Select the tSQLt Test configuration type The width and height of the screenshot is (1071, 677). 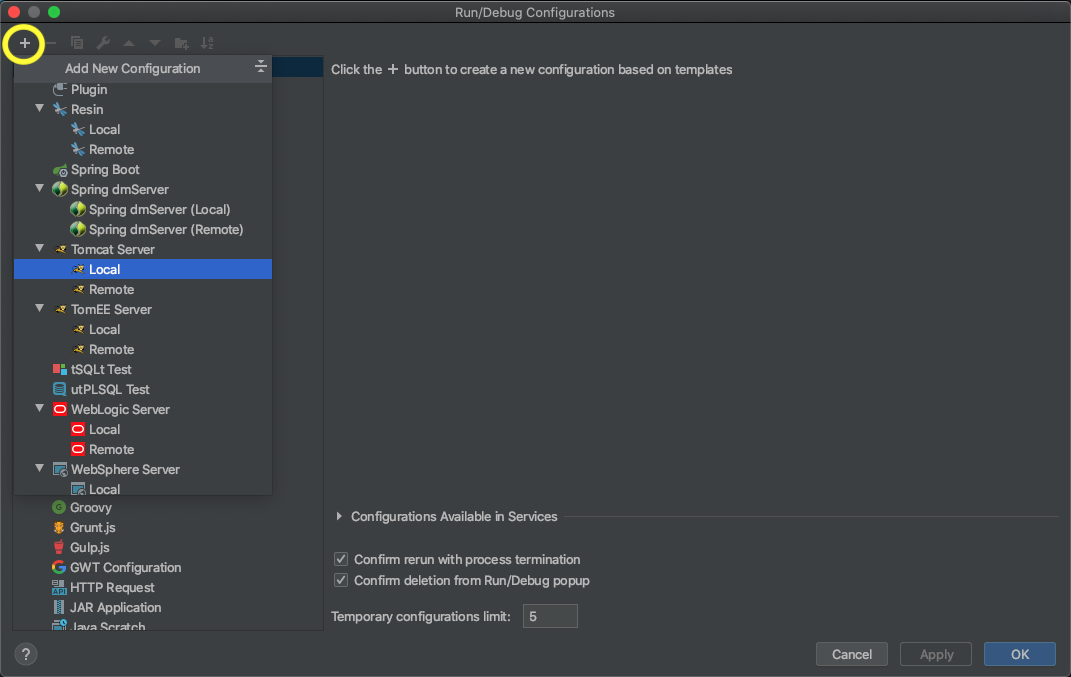click(x=143, y=369)
